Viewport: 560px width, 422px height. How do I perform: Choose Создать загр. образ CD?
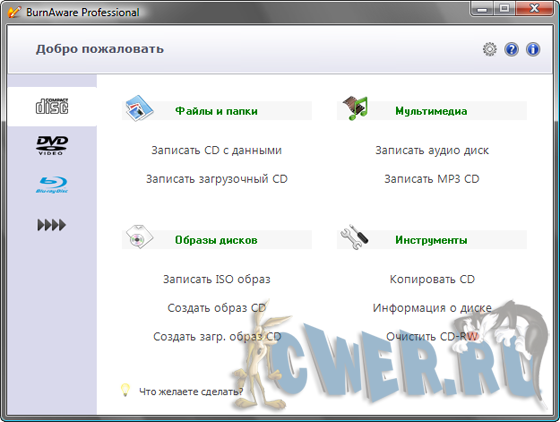click(x=217, y=336)
